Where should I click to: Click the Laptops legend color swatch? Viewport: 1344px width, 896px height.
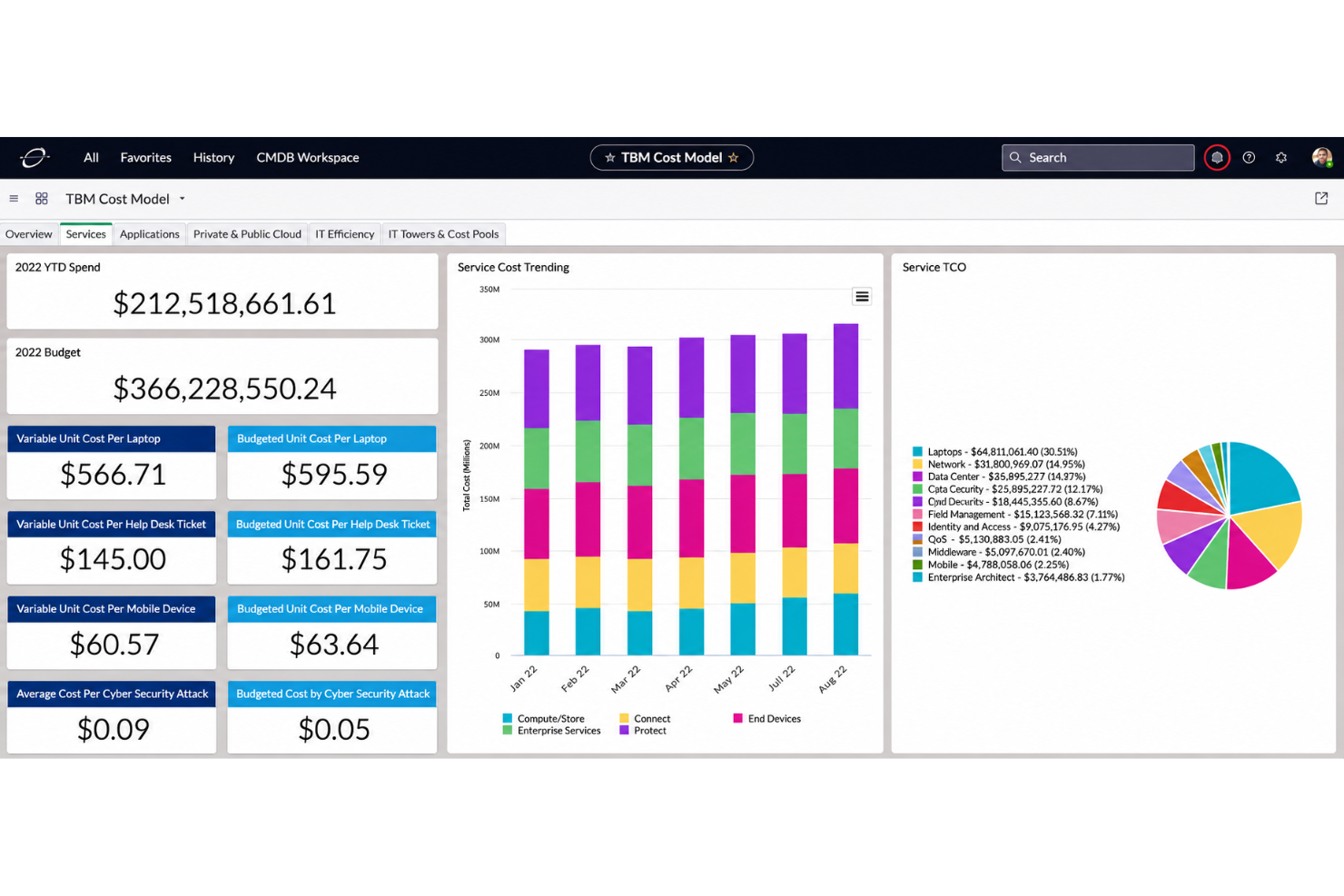[918, 452]
